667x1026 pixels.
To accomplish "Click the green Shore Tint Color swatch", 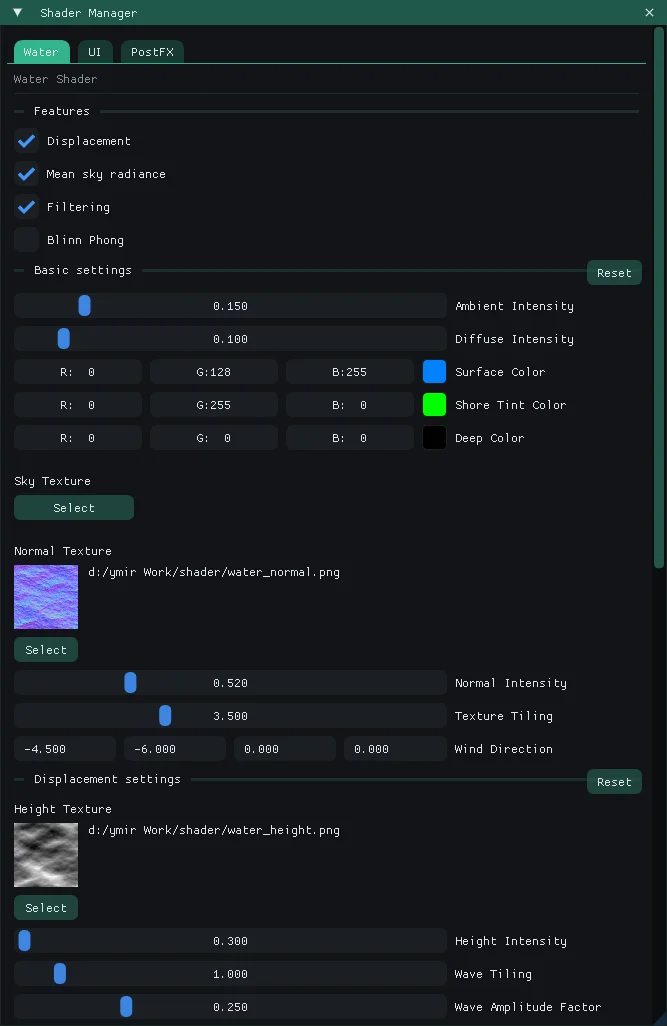I will 434,404.
